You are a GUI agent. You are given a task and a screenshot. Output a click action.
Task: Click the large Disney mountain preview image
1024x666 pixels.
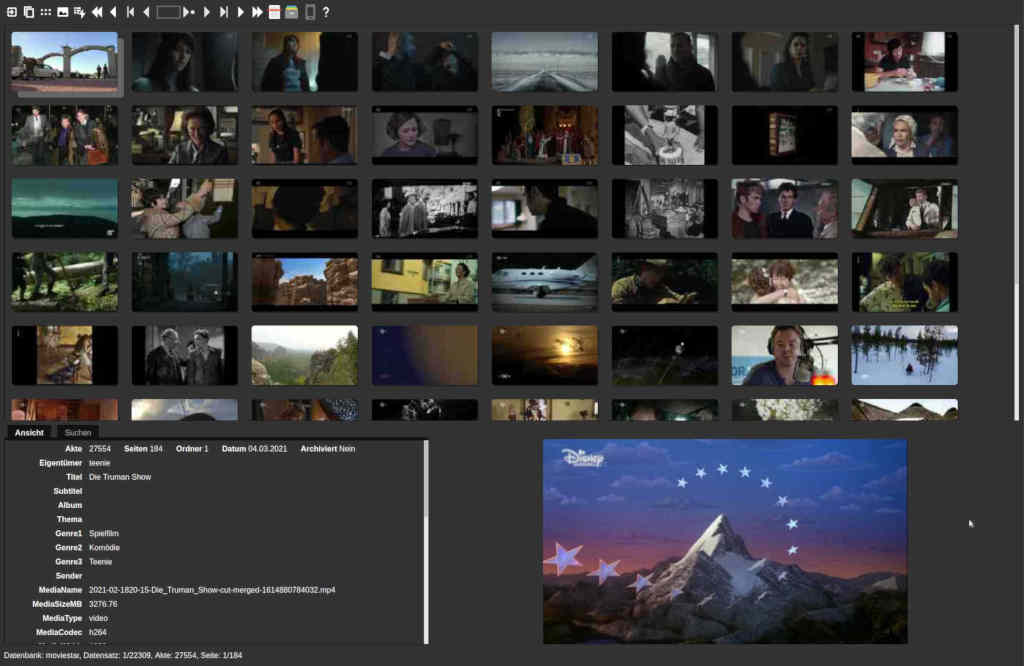(x=725, y=541)
